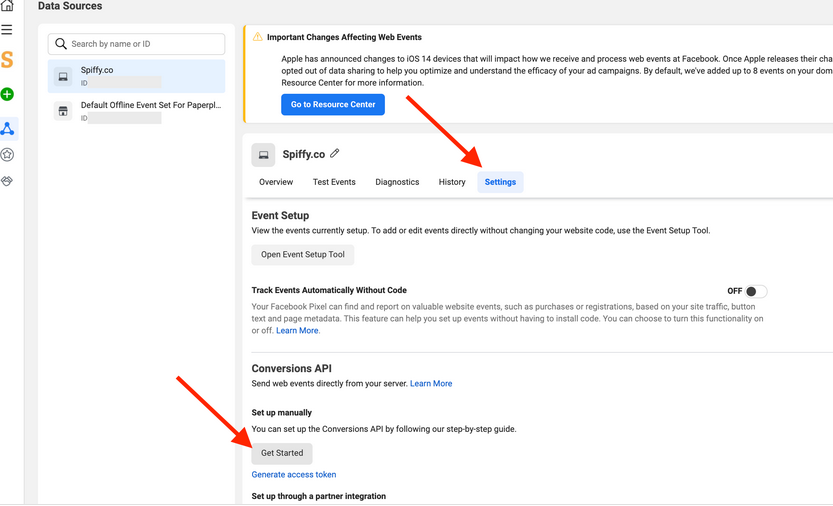
Task: Open the star badge icon in sidebar
Action: [x=7, y=155]
